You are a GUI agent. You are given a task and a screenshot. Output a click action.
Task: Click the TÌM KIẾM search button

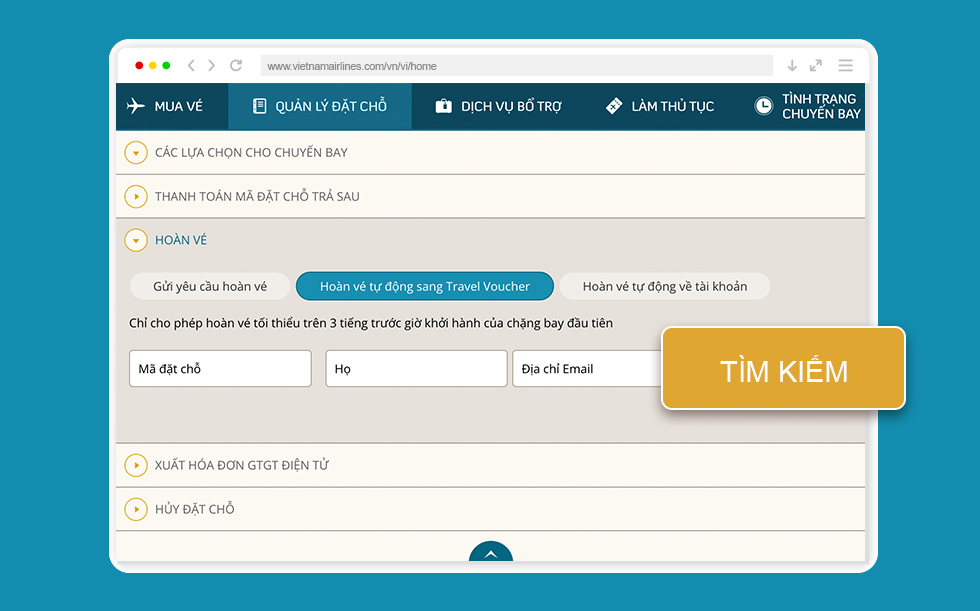pos(784,369)
